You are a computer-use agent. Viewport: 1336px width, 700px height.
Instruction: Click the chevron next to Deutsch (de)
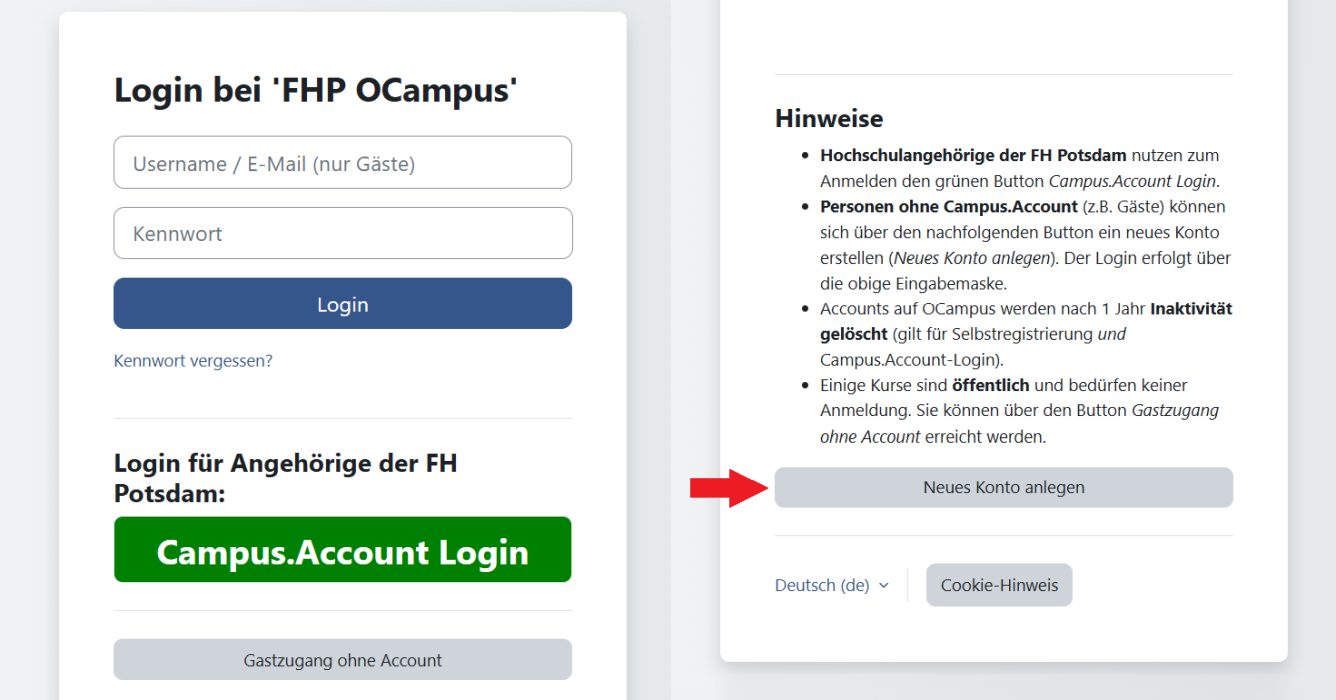coord(884,585)
